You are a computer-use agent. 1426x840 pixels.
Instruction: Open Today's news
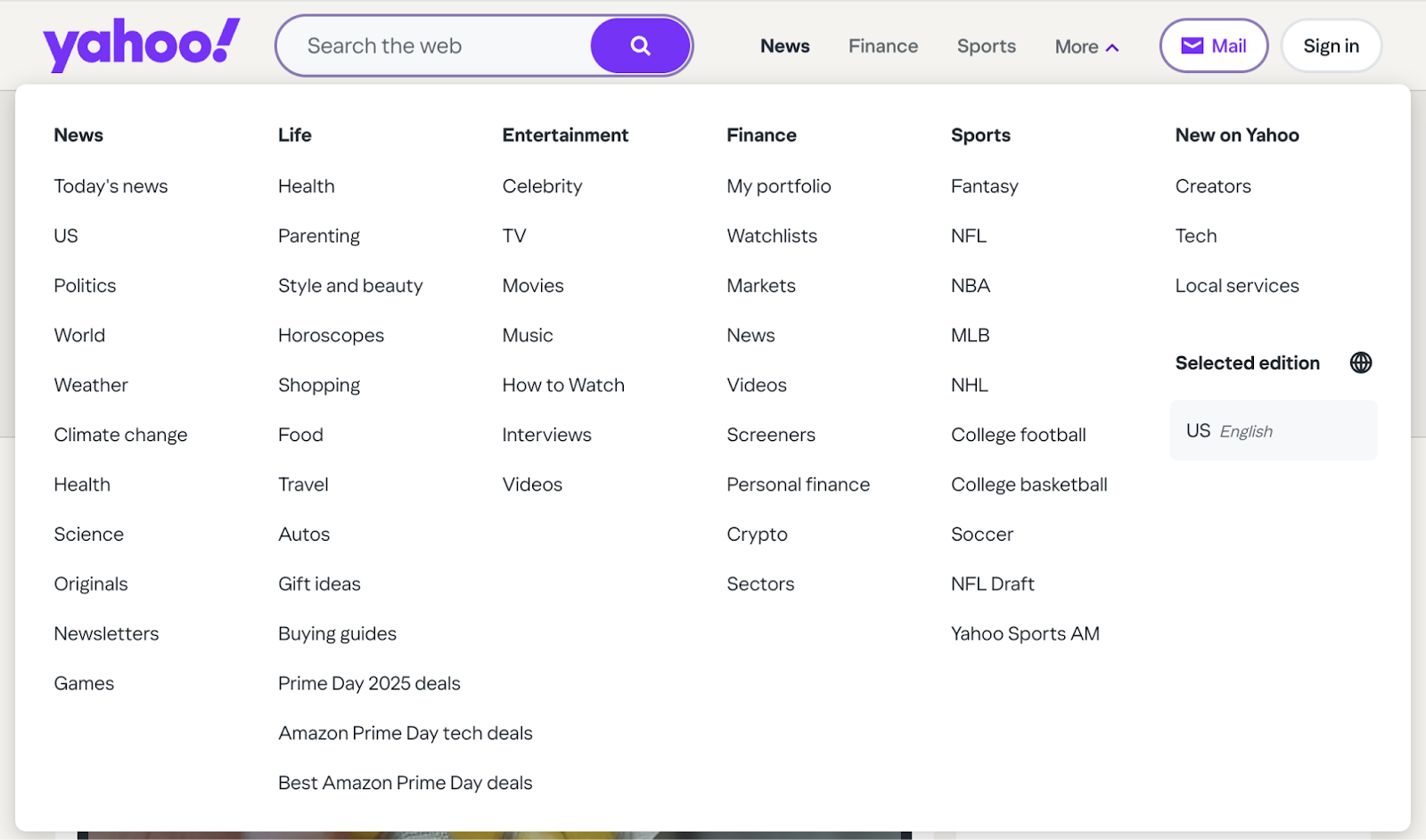pos(111,186)
